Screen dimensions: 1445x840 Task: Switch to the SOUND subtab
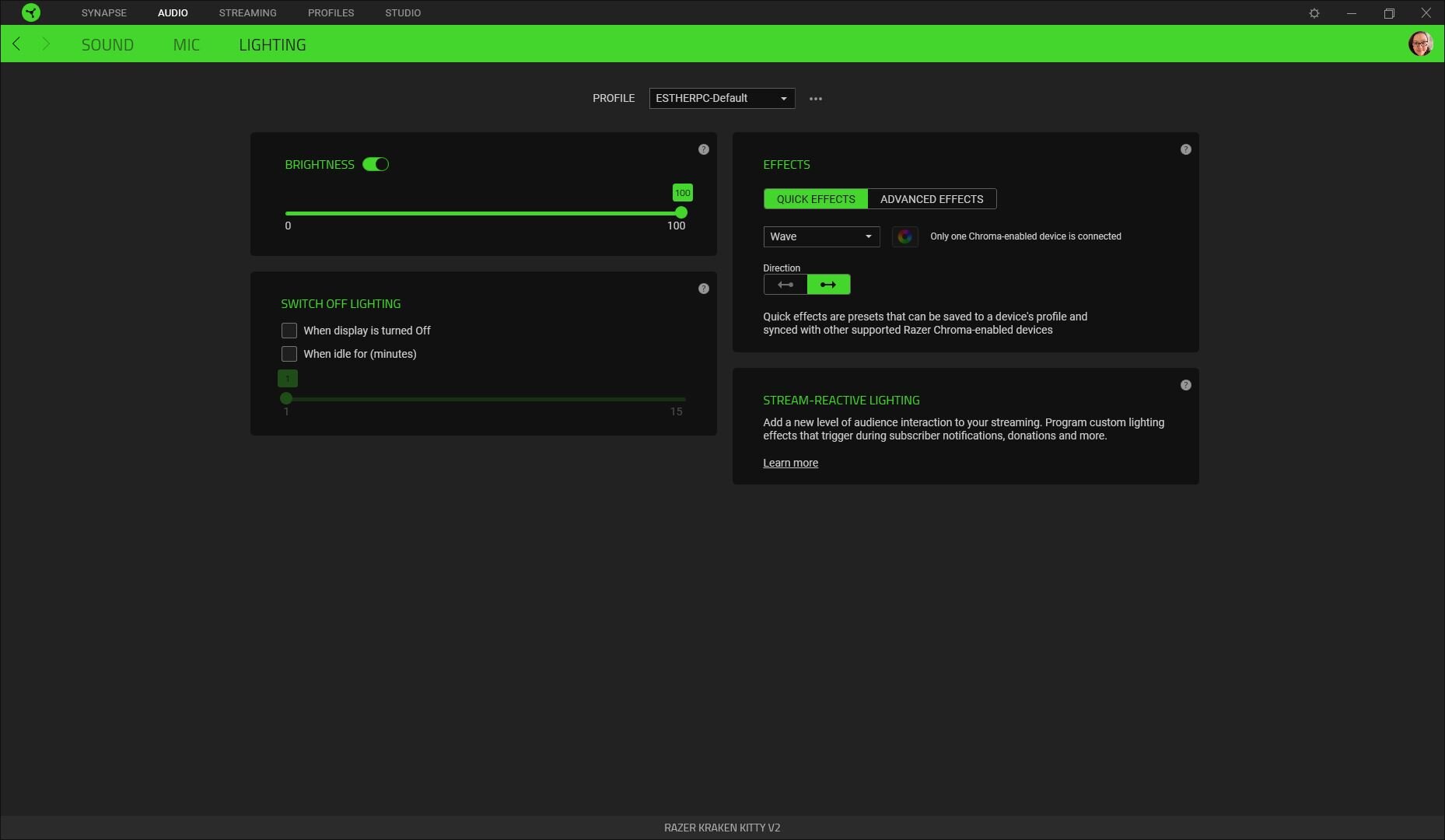(x=107, y=45)
